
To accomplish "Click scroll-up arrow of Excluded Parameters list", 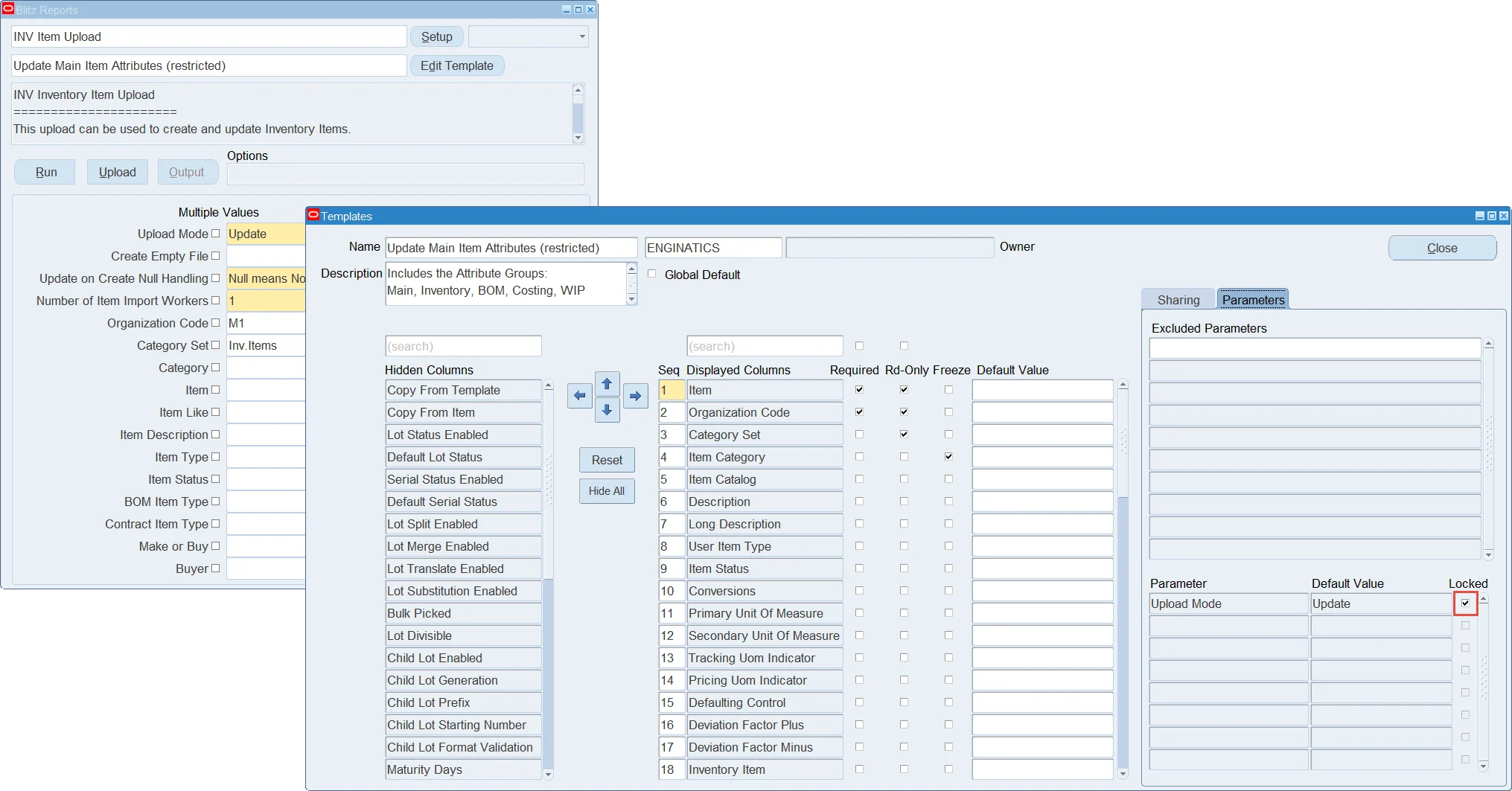I will point(1489,344).
